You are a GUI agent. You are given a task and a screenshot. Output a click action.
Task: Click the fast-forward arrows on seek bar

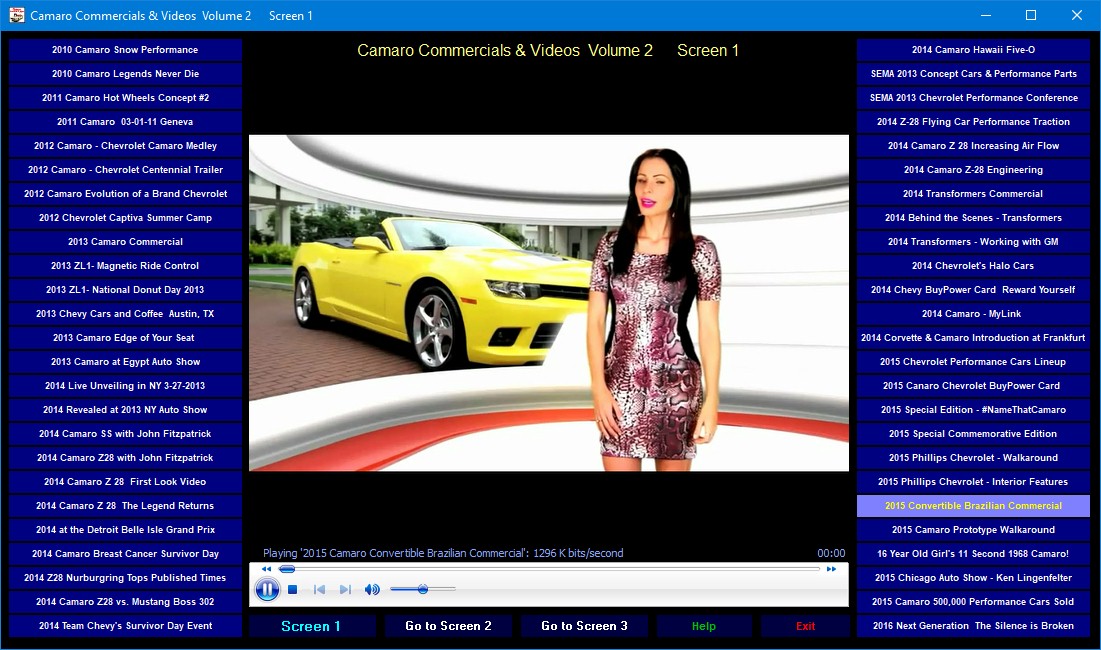pos(831,569)
